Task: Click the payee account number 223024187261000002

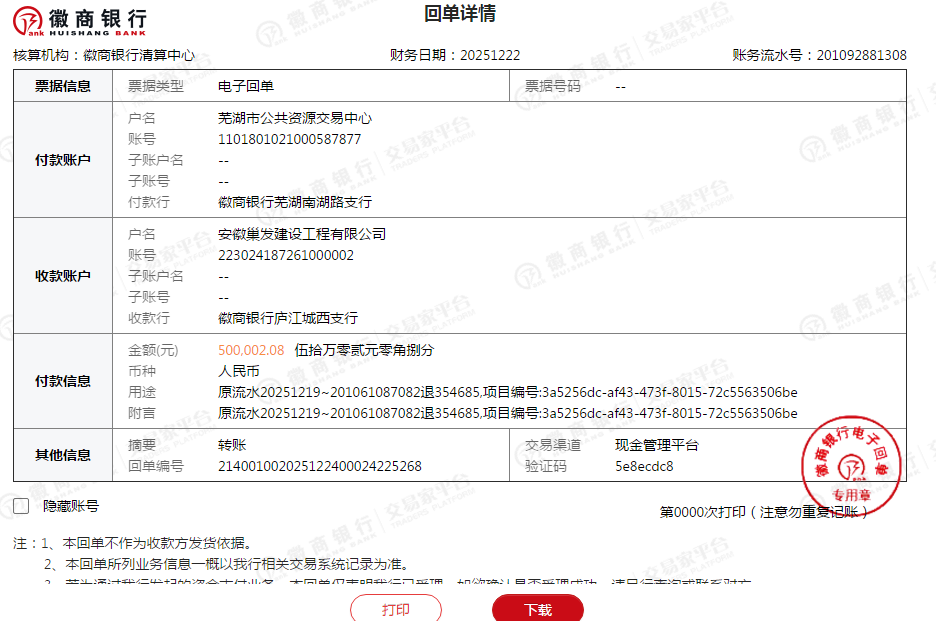Action: click(x=286, y=255)
